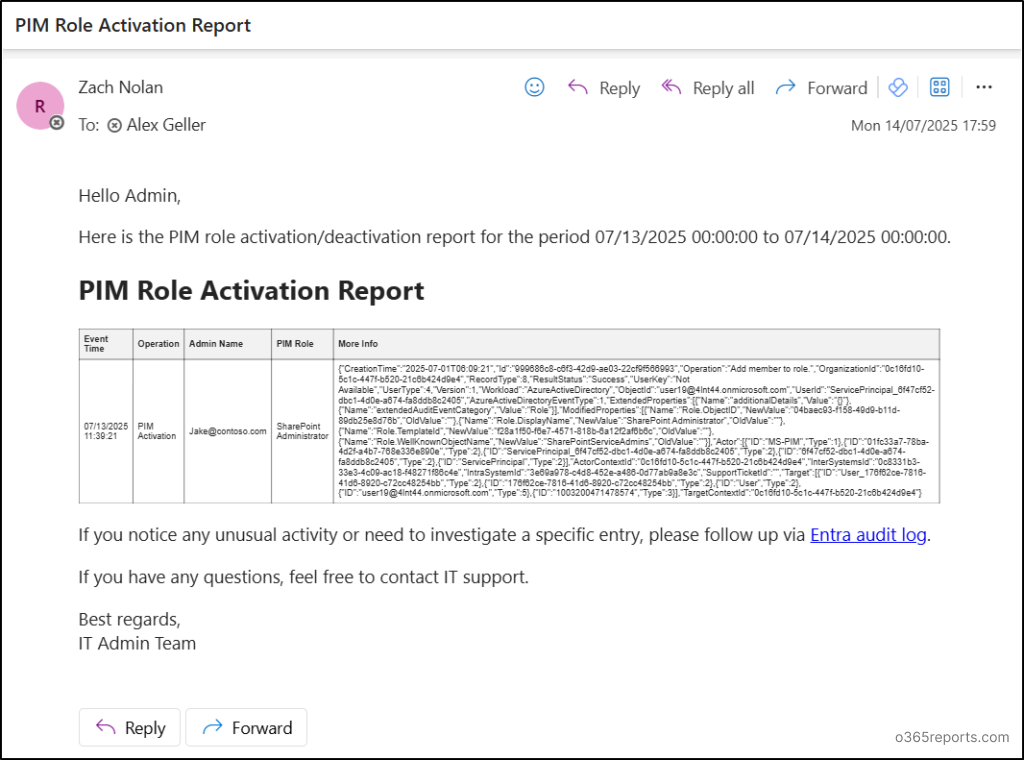The height and width of the screenshot is (760, 1024).
Task: Click the bottom Reply button
Action: click(x=129, y=727)
